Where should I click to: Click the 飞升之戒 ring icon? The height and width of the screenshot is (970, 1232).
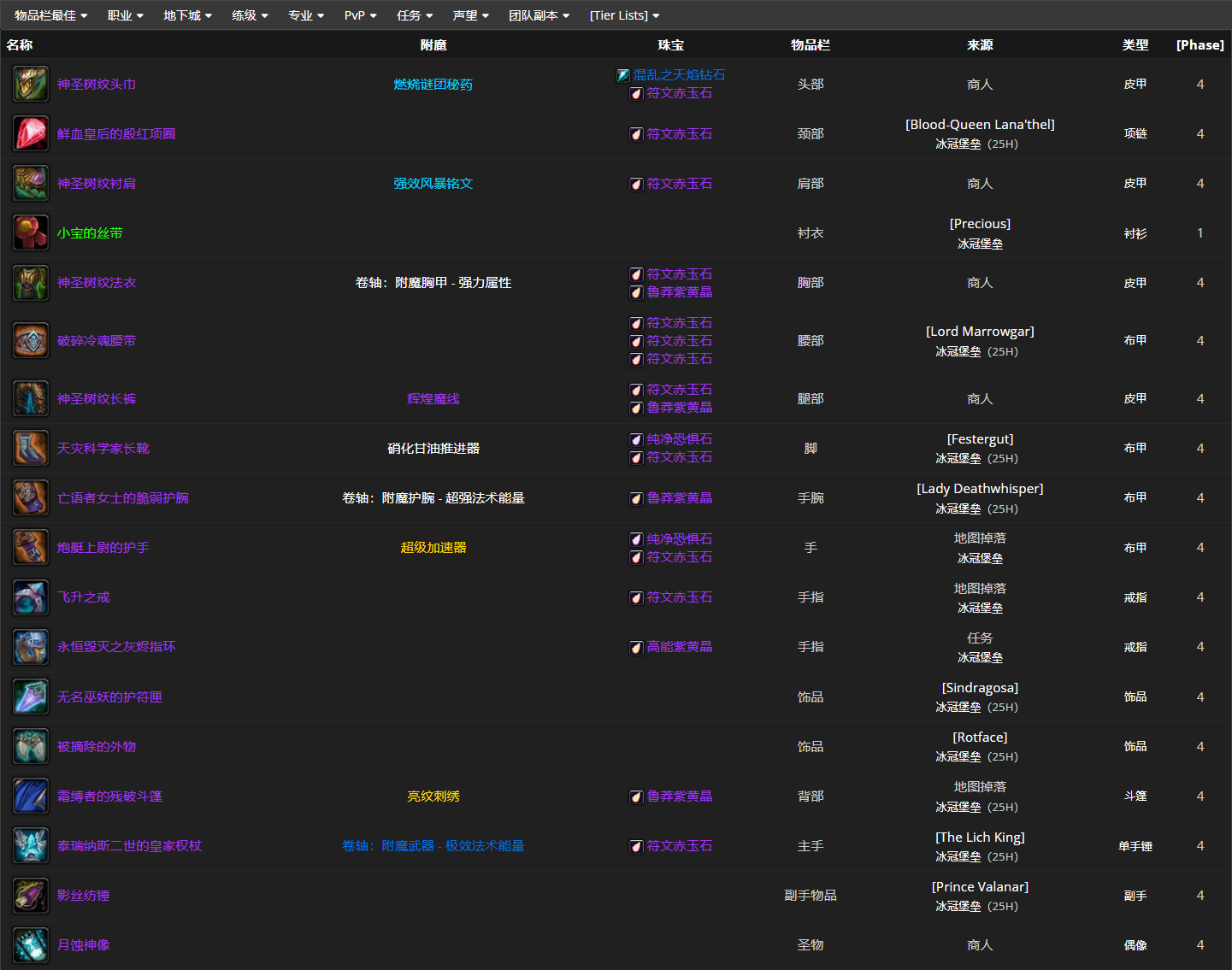pyautogui.click(x=31, y=597)
